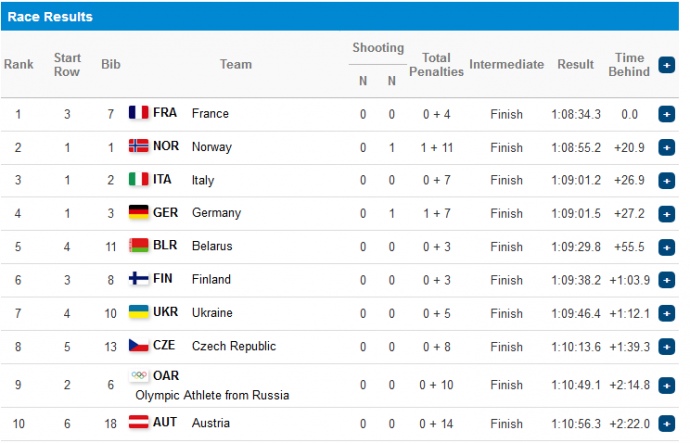Click the Germany flag icon
Viewport: 690px width, 443px height.
coord(138,213)
